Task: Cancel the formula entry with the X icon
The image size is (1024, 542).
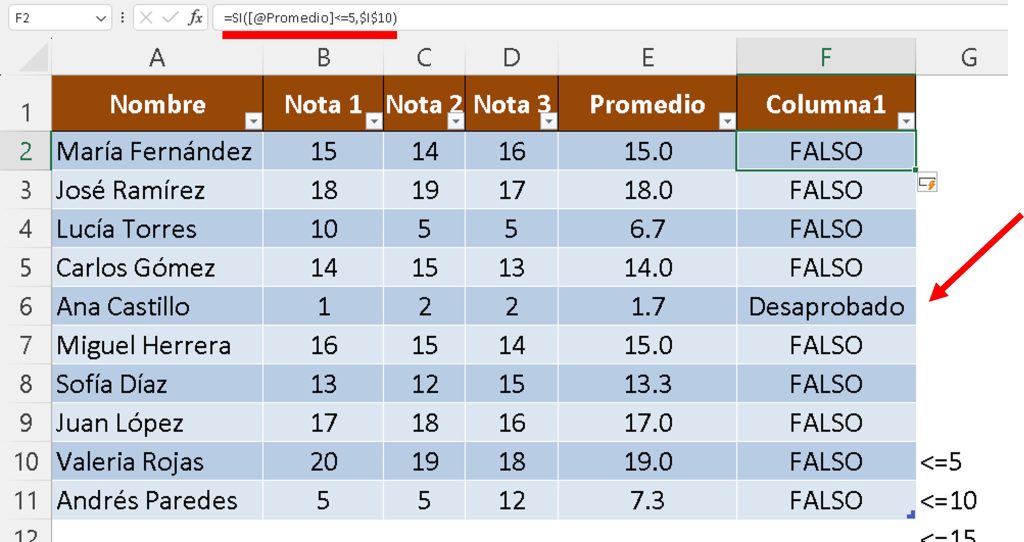Action: pyautogui.click(x=146, y=18)
